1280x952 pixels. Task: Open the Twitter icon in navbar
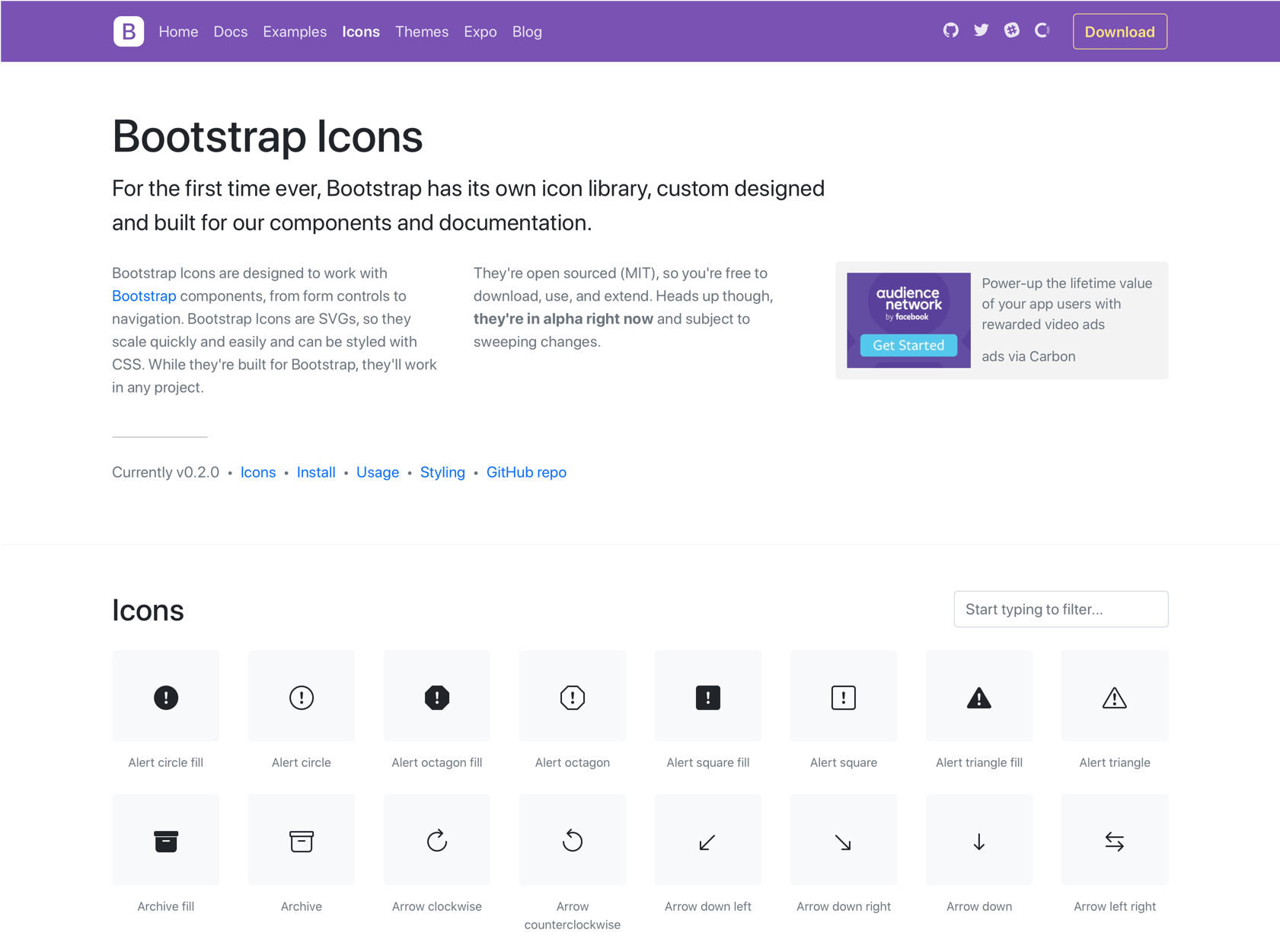(981, 30)
